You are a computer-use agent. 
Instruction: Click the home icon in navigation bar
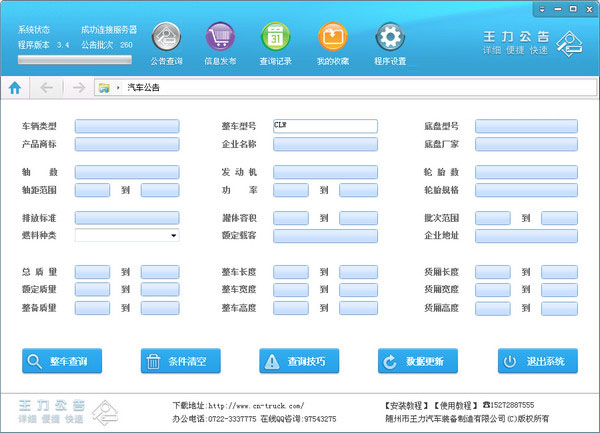click(15, 88)
